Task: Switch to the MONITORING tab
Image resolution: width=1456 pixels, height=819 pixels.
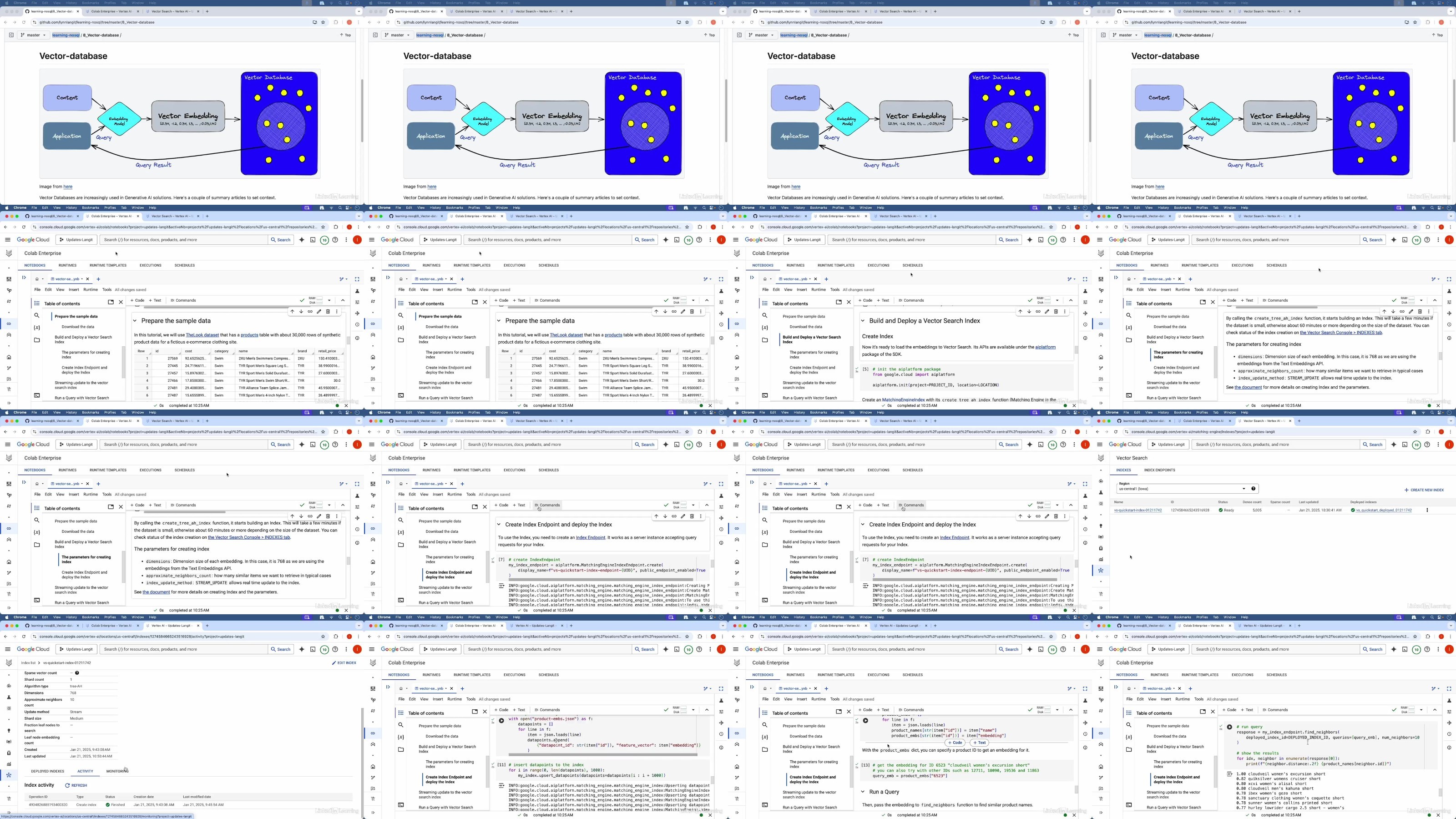Action: click(x=117, y=771)
